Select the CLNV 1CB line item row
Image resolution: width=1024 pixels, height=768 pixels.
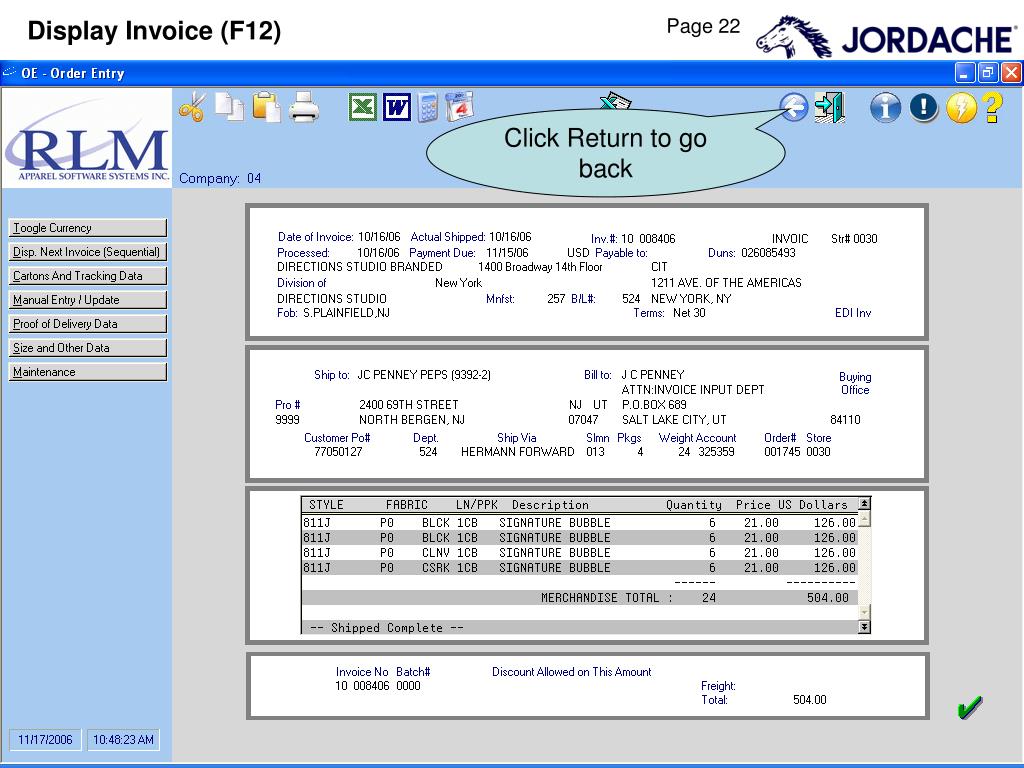click(579, 553)
